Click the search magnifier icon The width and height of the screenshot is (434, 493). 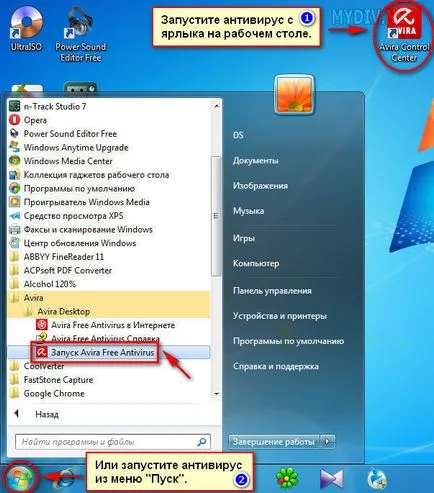201,442
